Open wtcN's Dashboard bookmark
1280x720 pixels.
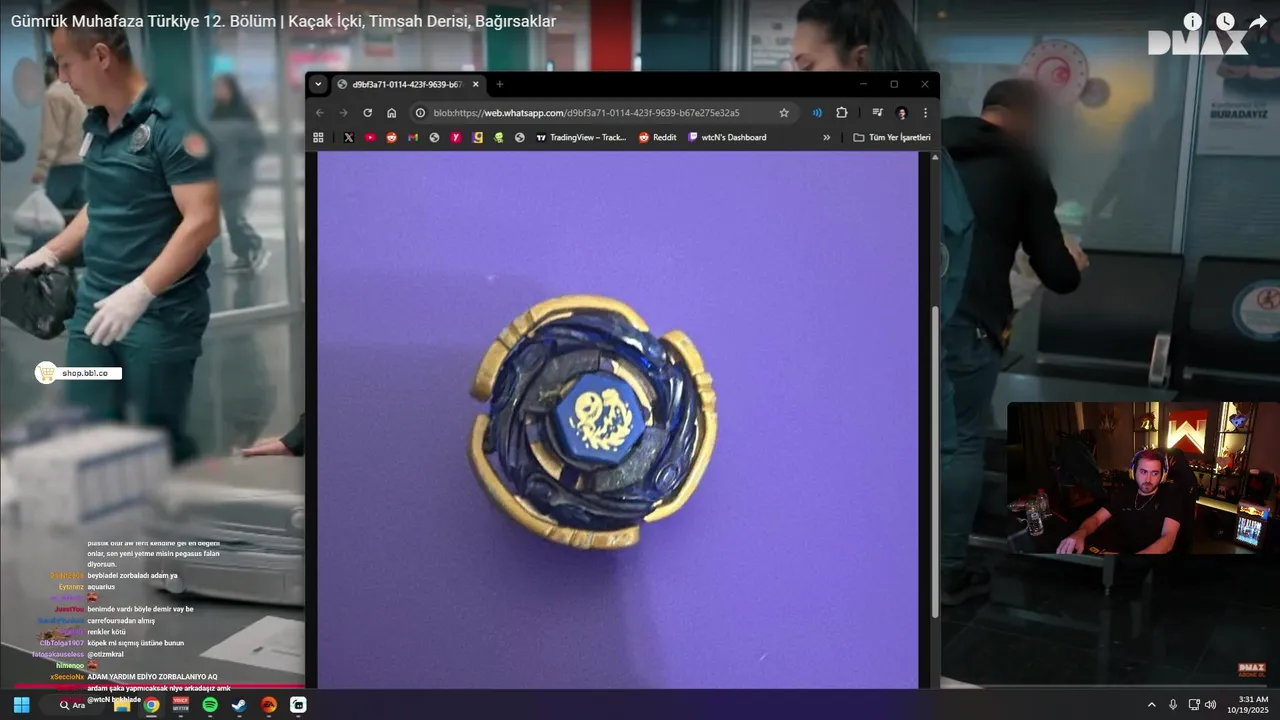tap(727, 137)
